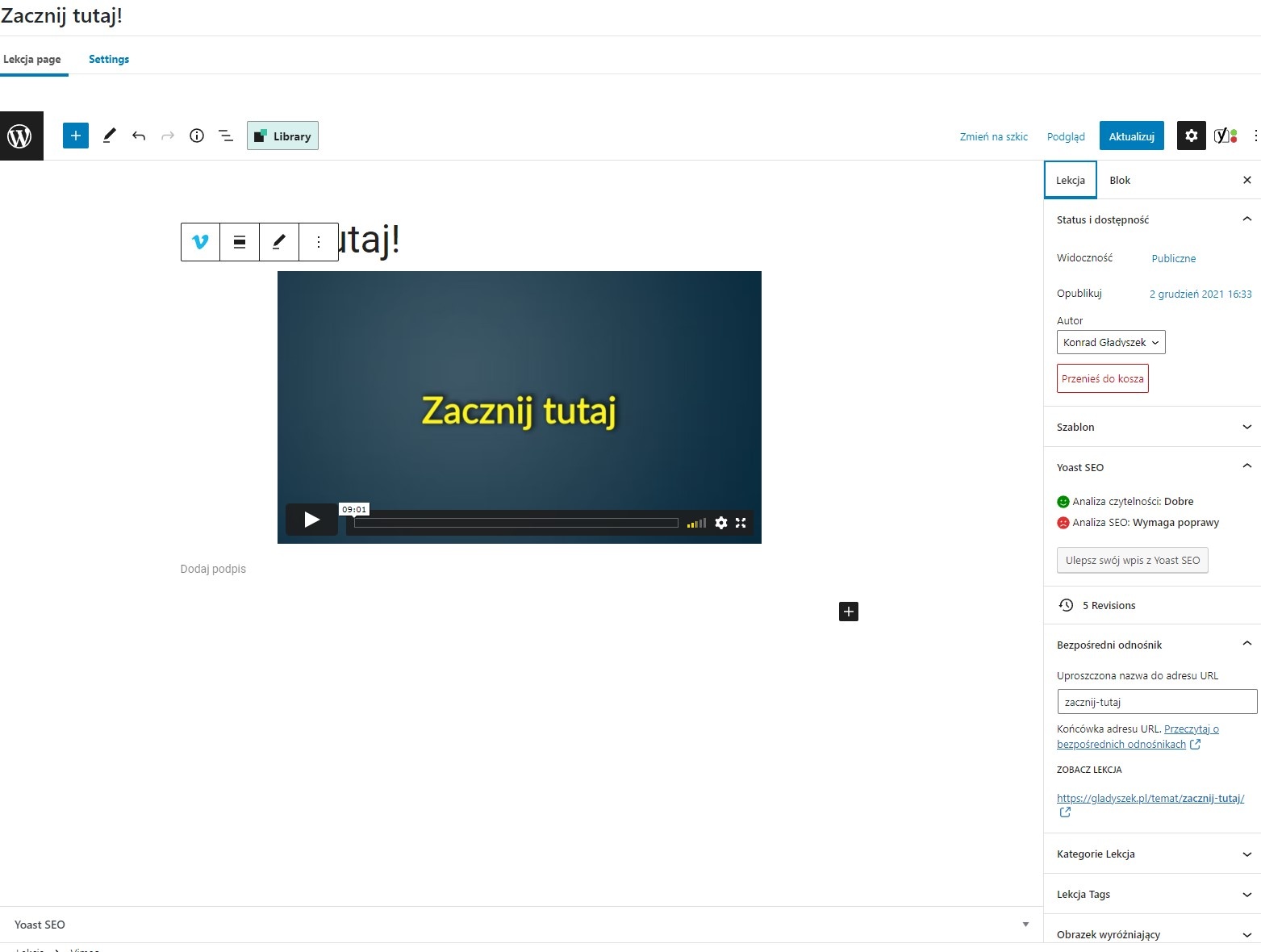Add a new block with black plus

849,612
